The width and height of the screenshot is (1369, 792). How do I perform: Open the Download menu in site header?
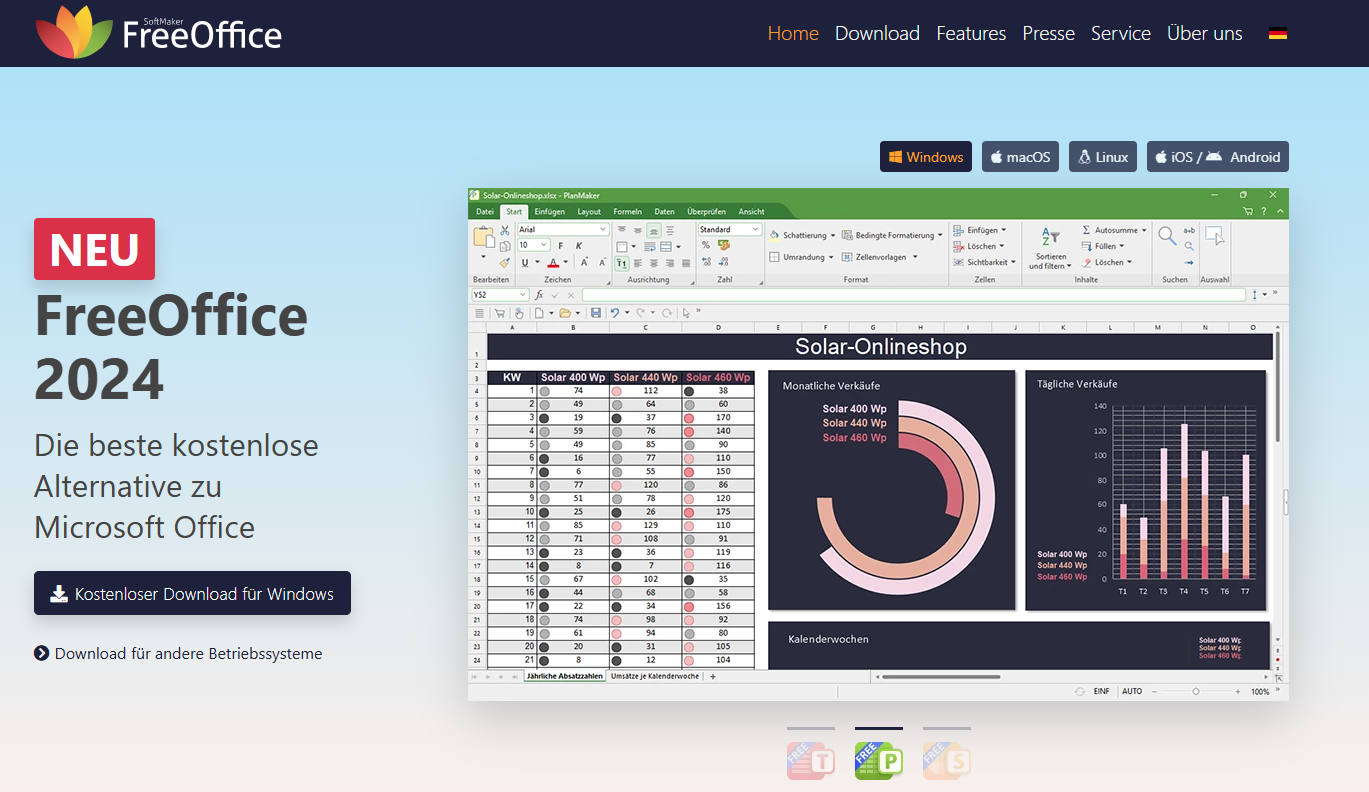coord(877,33)
